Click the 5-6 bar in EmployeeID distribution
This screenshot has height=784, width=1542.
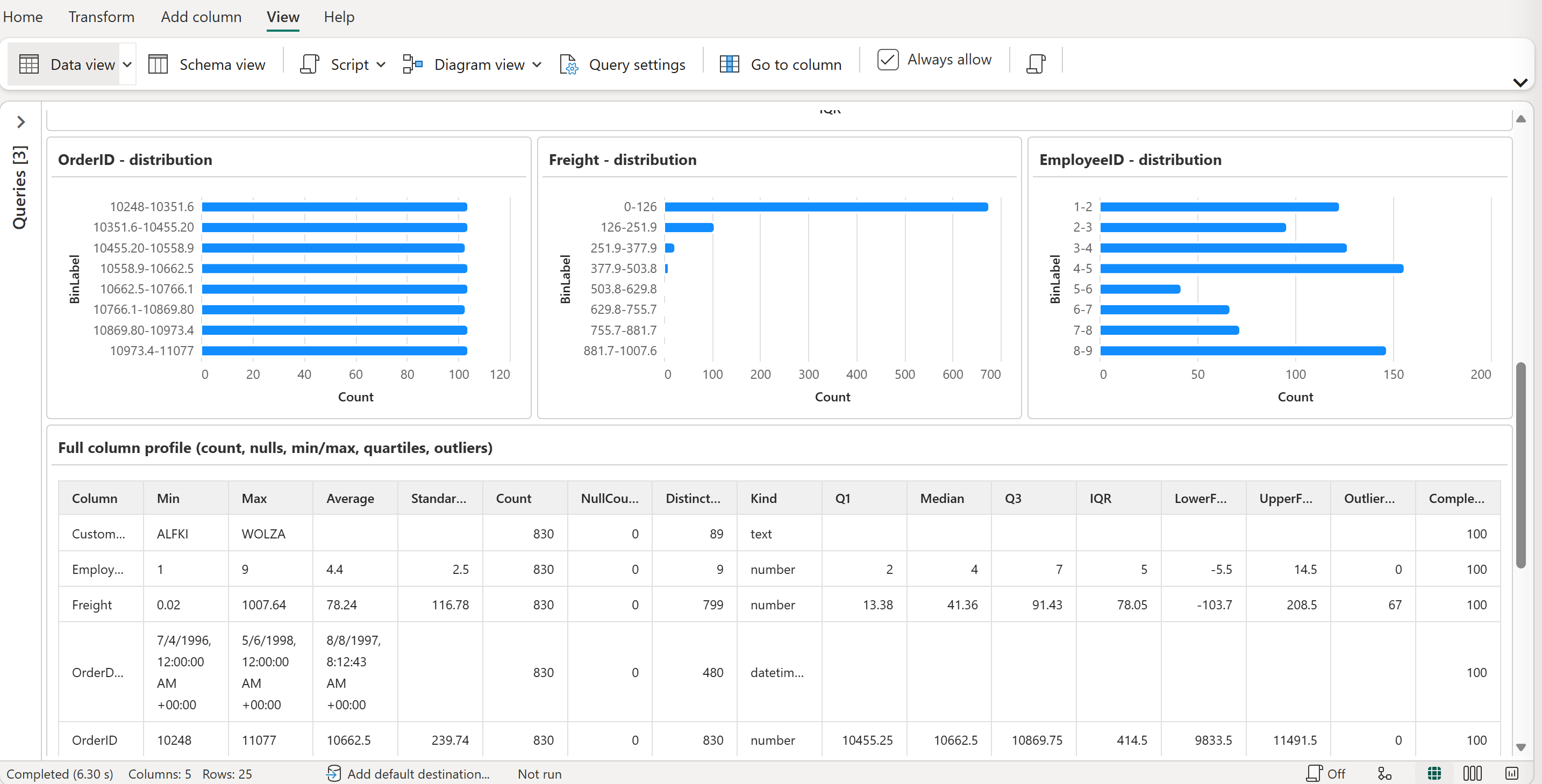click(1140, 289)
